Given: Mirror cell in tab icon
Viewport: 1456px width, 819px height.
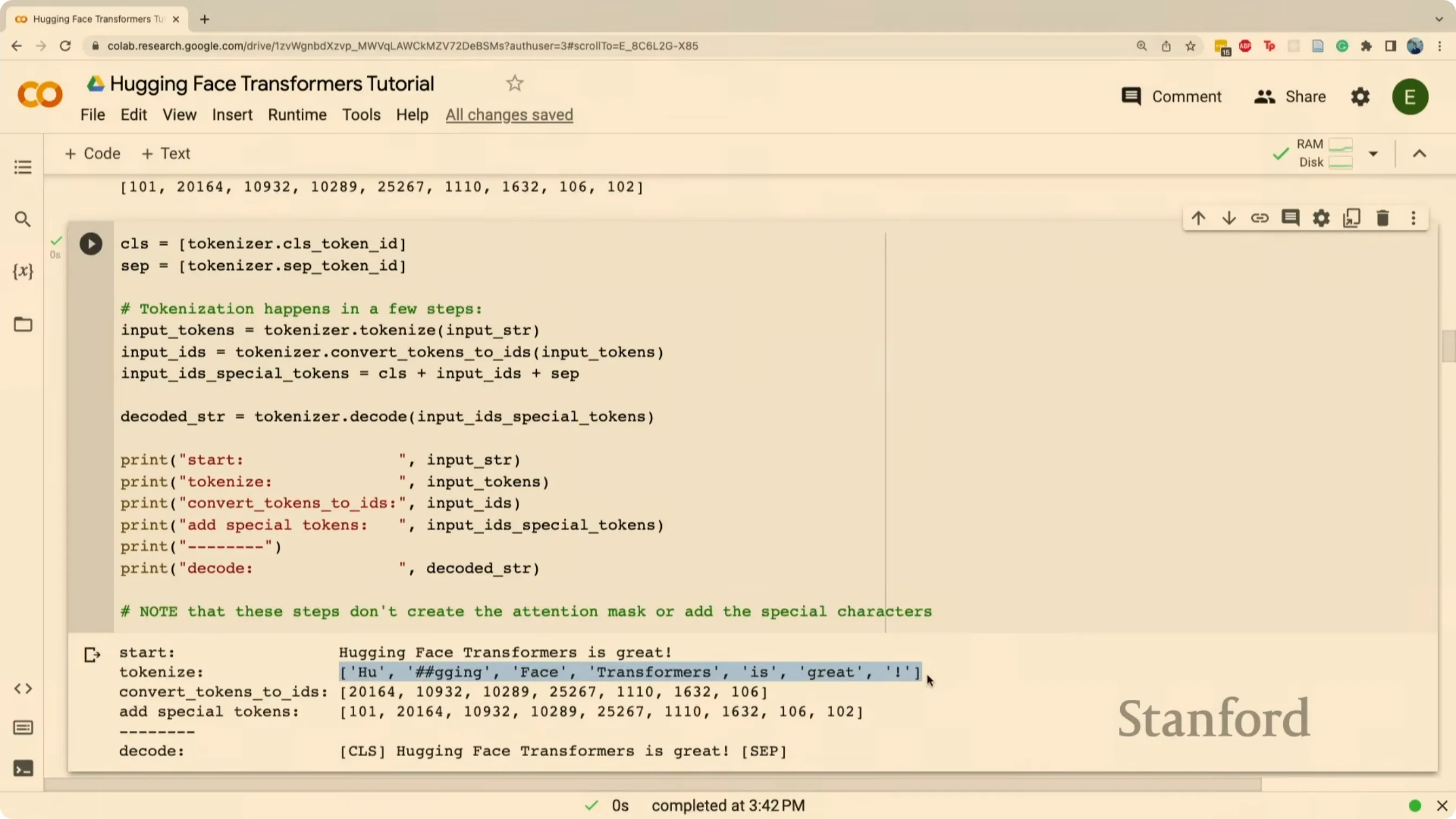Looking at the screenshot, I should click(1351, 218).
